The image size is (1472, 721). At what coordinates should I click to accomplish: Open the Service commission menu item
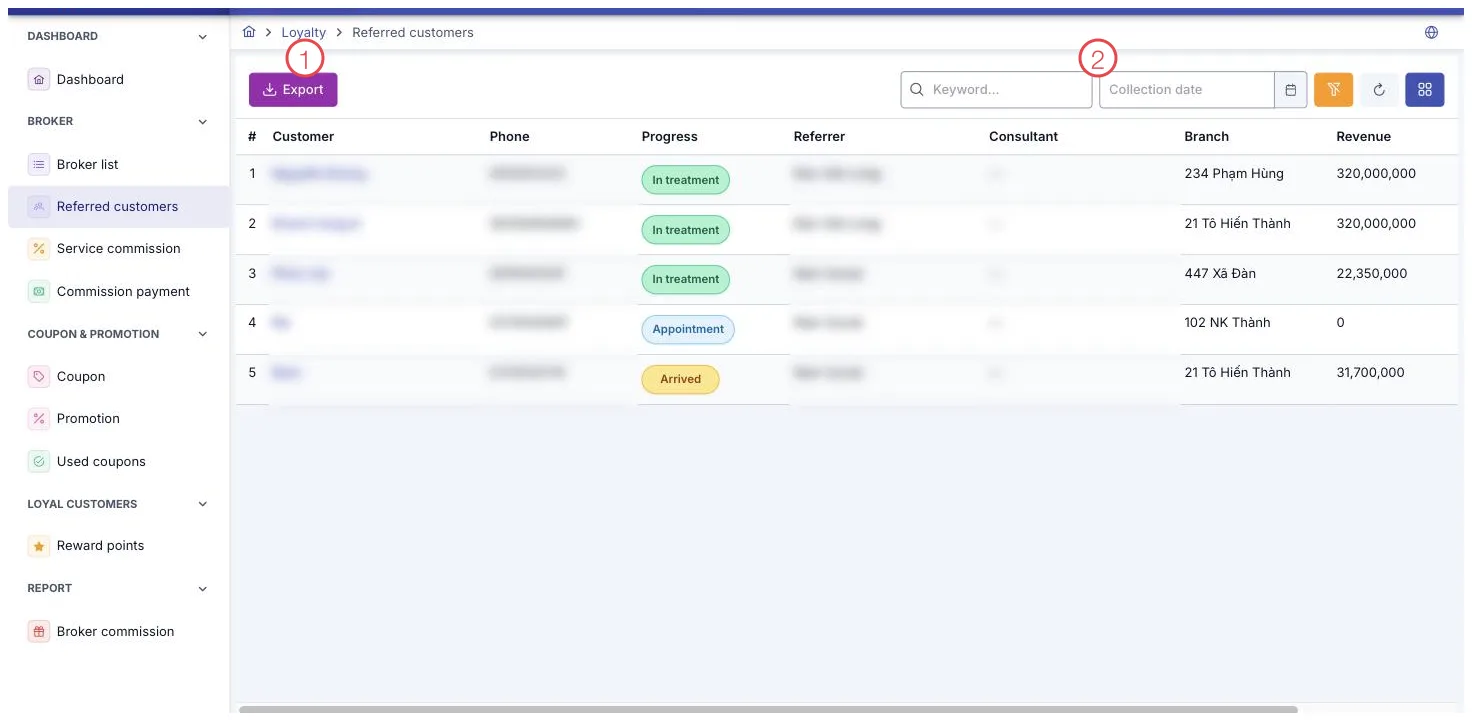click(x=118, y=248)
